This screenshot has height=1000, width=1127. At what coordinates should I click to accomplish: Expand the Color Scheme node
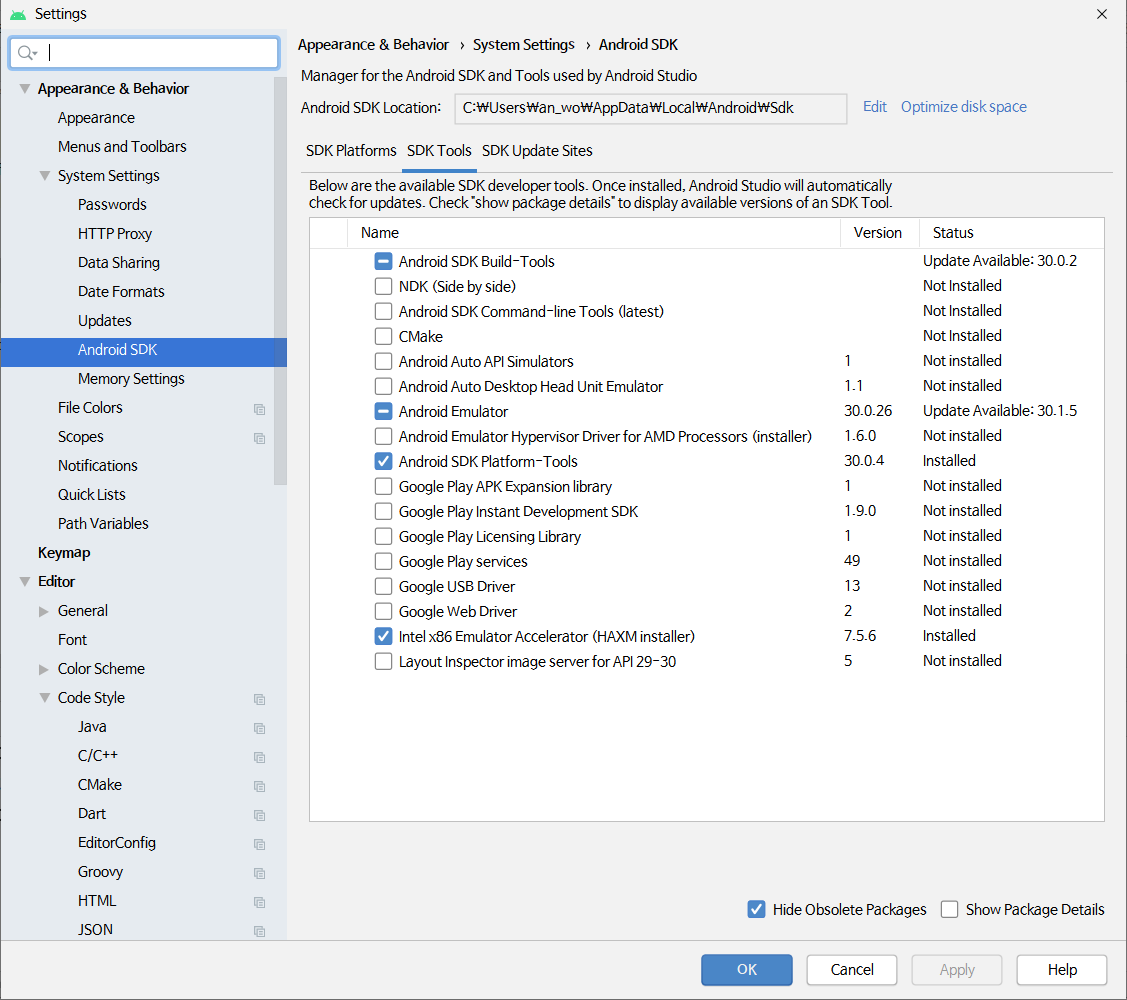point(44,669)
